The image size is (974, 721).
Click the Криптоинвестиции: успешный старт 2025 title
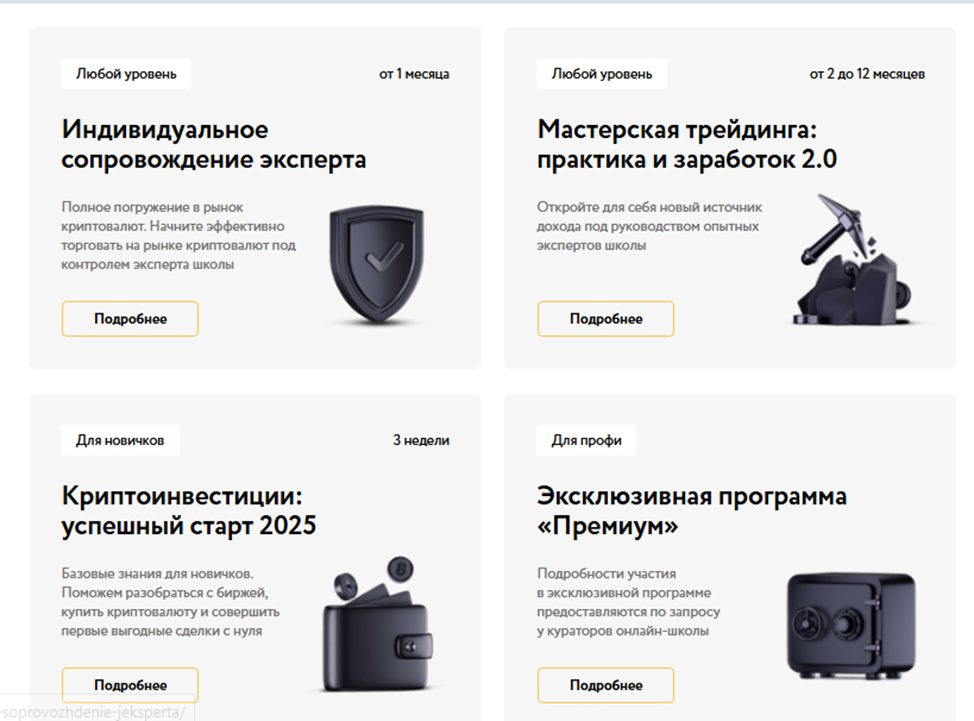coord(189,510)
